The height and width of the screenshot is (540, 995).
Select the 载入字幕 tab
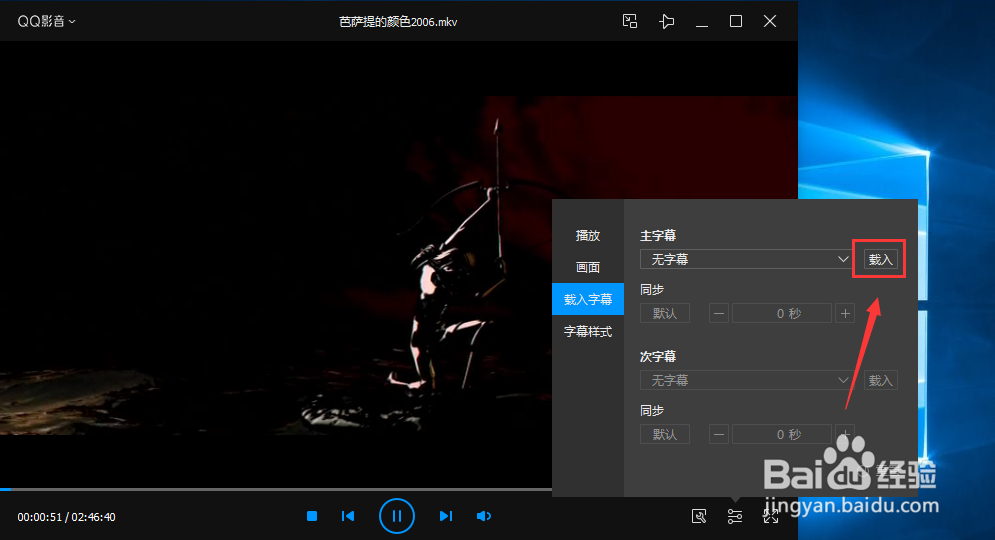click(588, 299)
